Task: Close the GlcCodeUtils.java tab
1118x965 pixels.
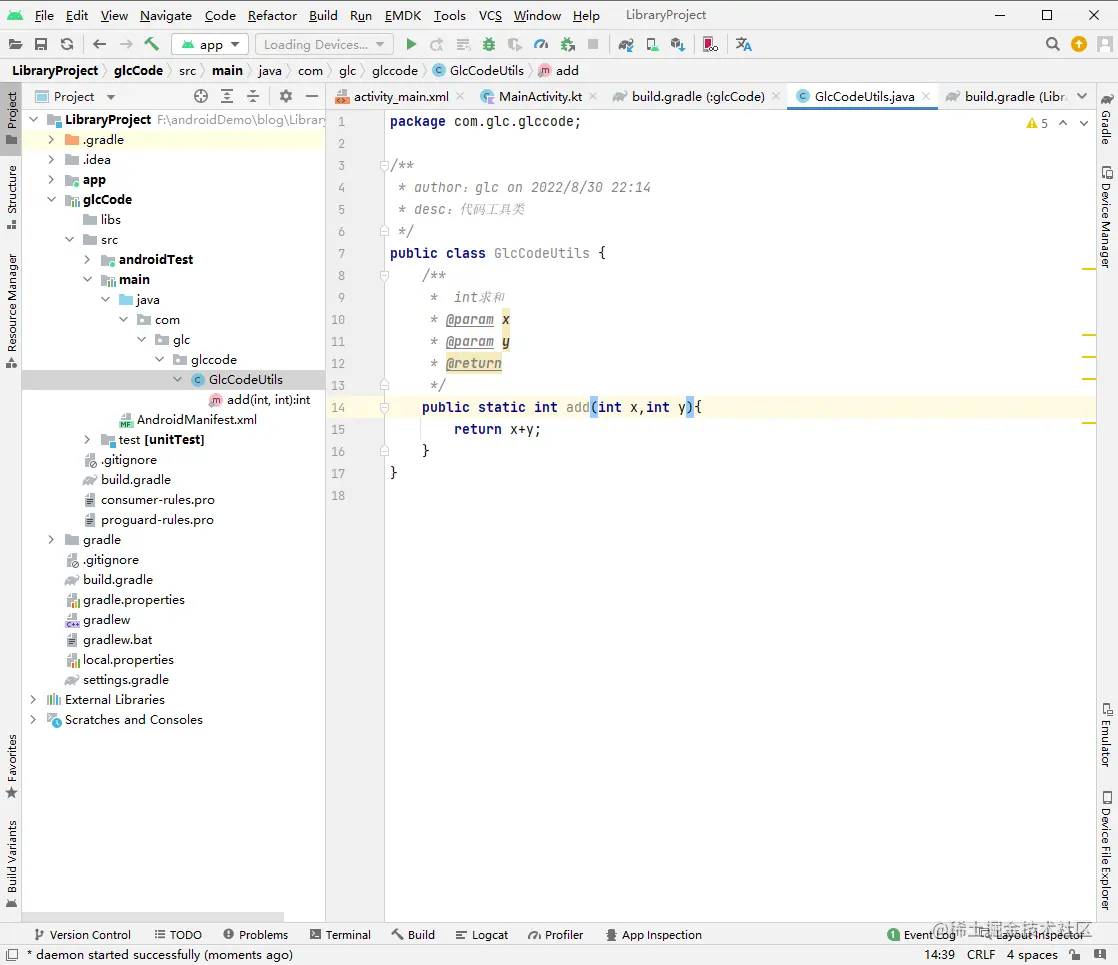Action: click(x=925, y=96)
